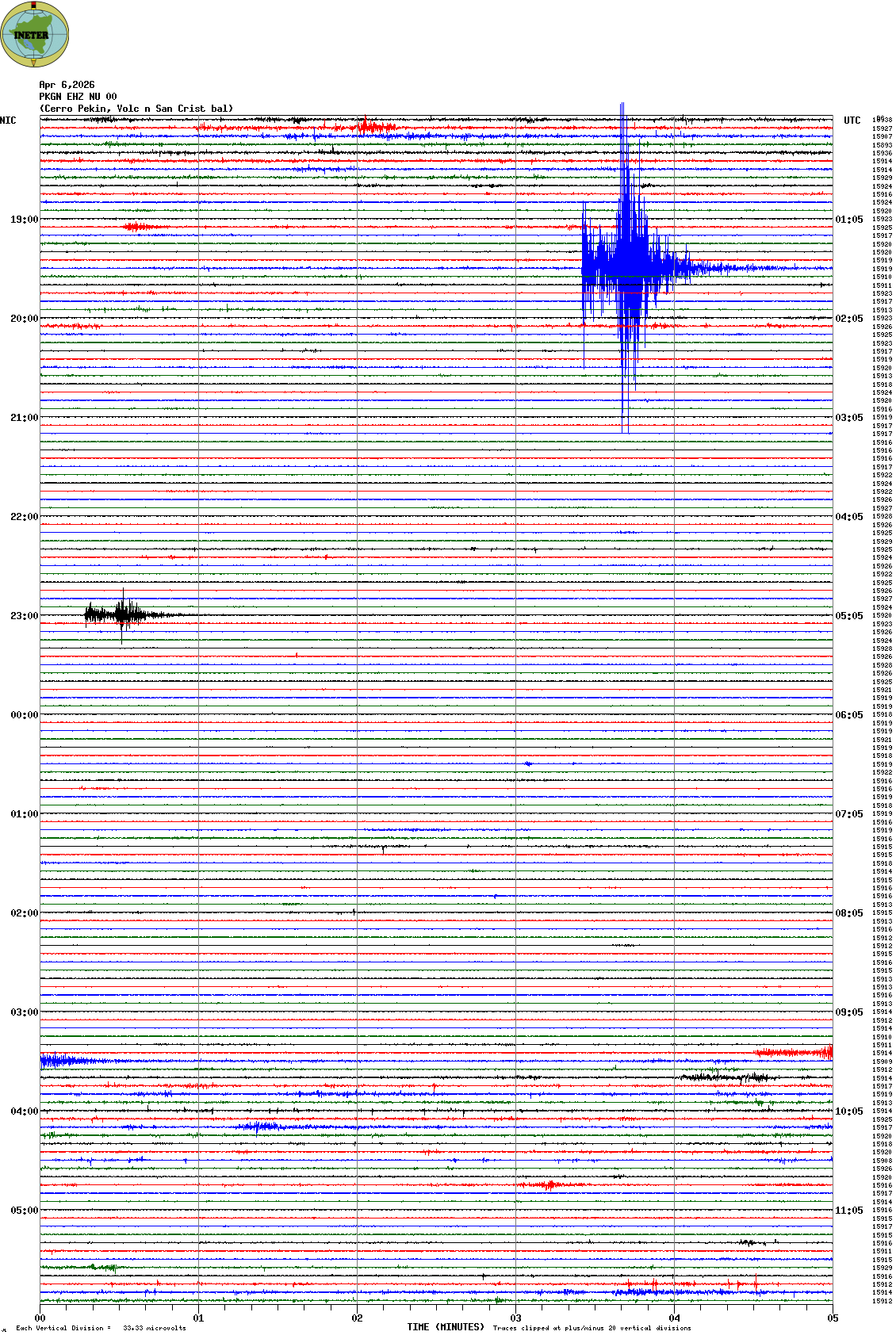896x1339 pixels.
Task: Select the 00:00 midnight time label
Action: [24, 715]
